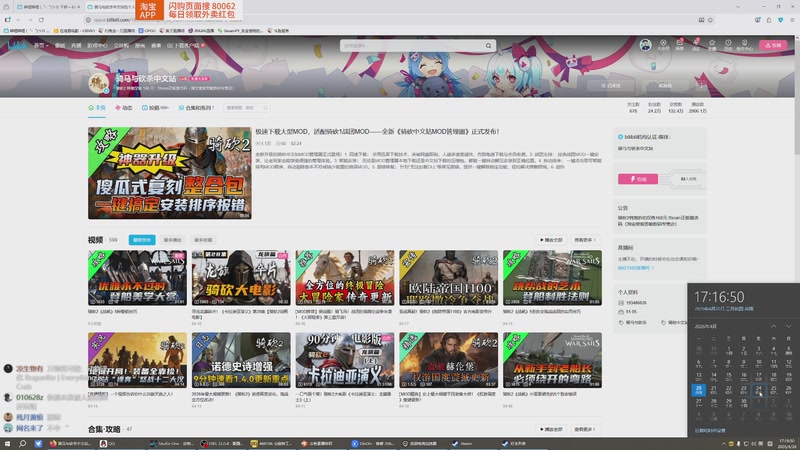Click 播放全部 in the 视频 section

click(551, 240)
